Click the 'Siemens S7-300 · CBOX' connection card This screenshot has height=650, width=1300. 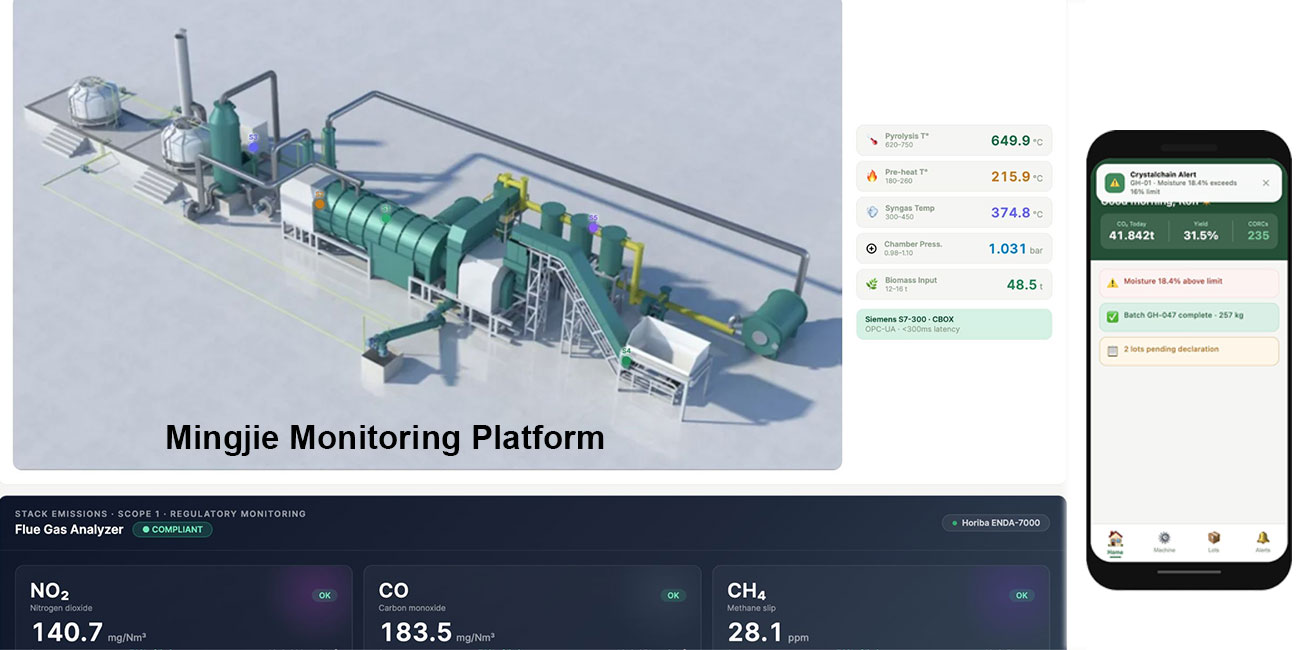pos(954,324)
